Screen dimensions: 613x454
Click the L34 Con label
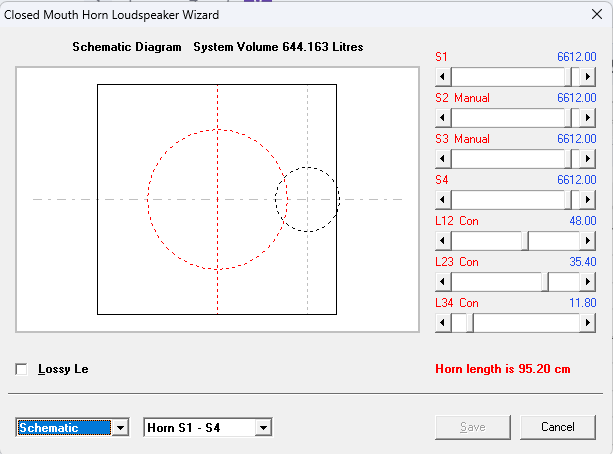click(x=457, y=303)
